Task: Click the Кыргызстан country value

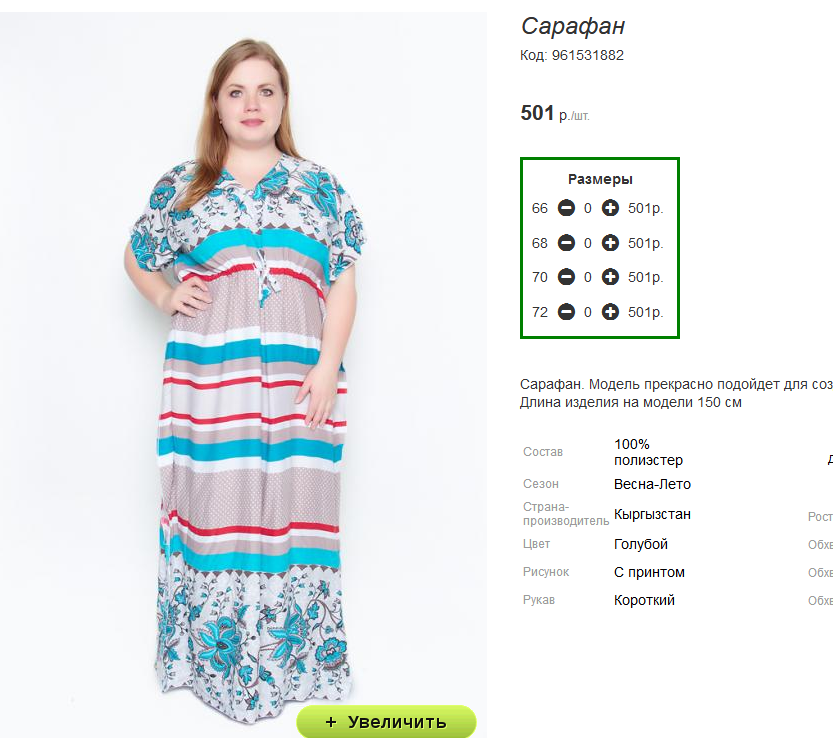Action: click(x=652, y=514)
